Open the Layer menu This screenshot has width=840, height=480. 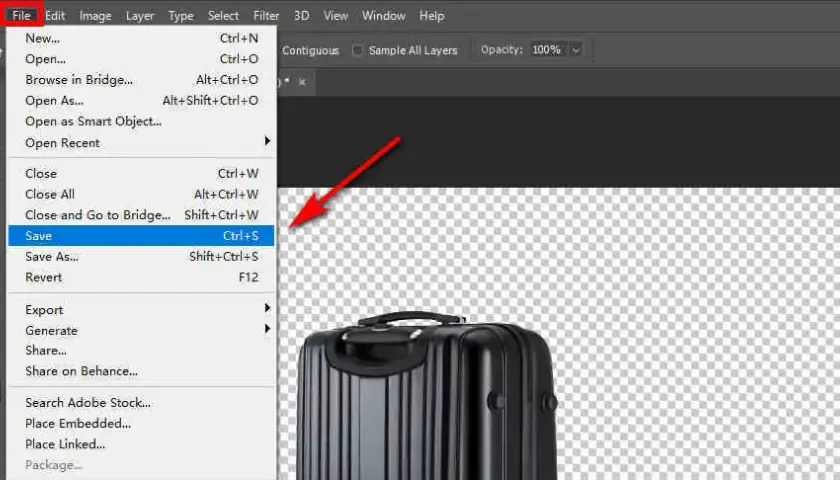point(140,16)
